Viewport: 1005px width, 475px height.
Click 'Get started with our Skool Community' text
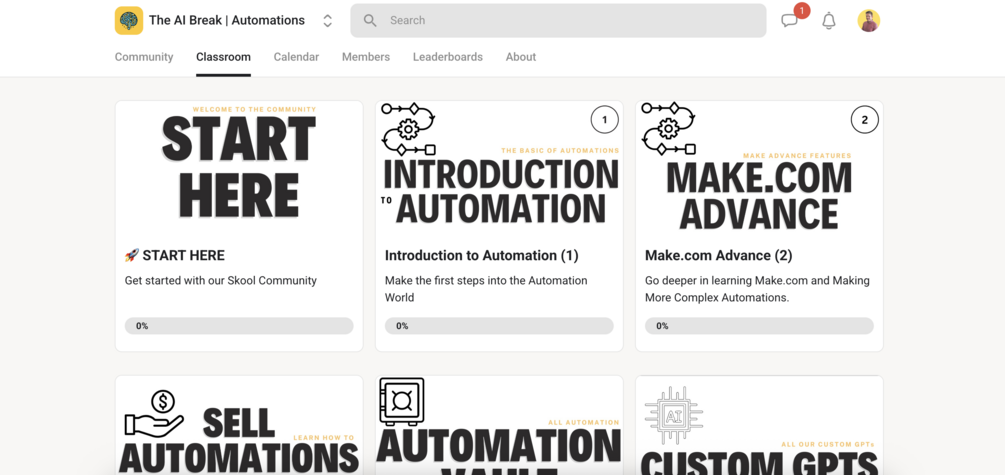pyautogui.click(x=220, y=281)
